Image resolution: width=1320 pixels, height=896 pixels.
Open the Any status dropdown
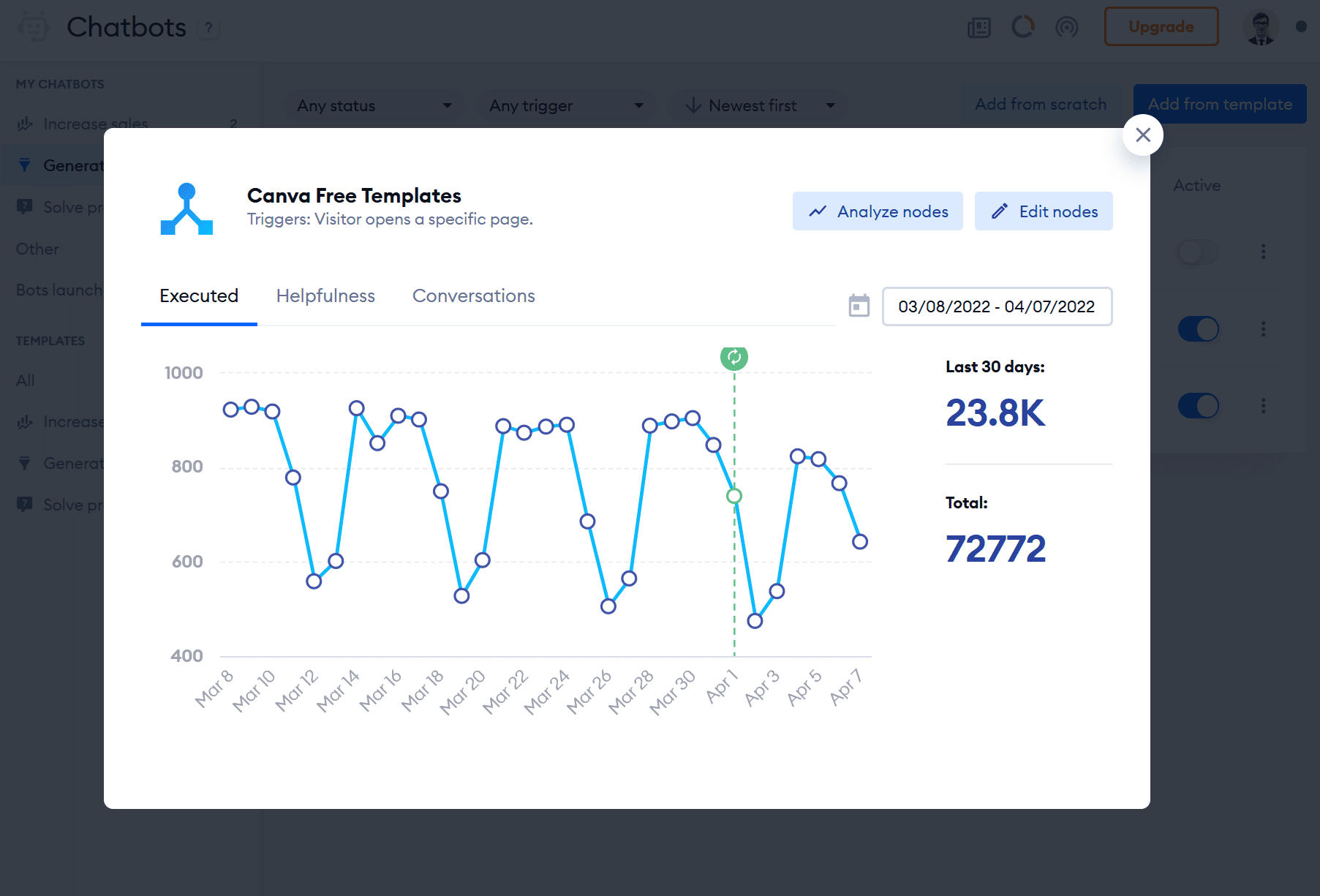point(374,106)
